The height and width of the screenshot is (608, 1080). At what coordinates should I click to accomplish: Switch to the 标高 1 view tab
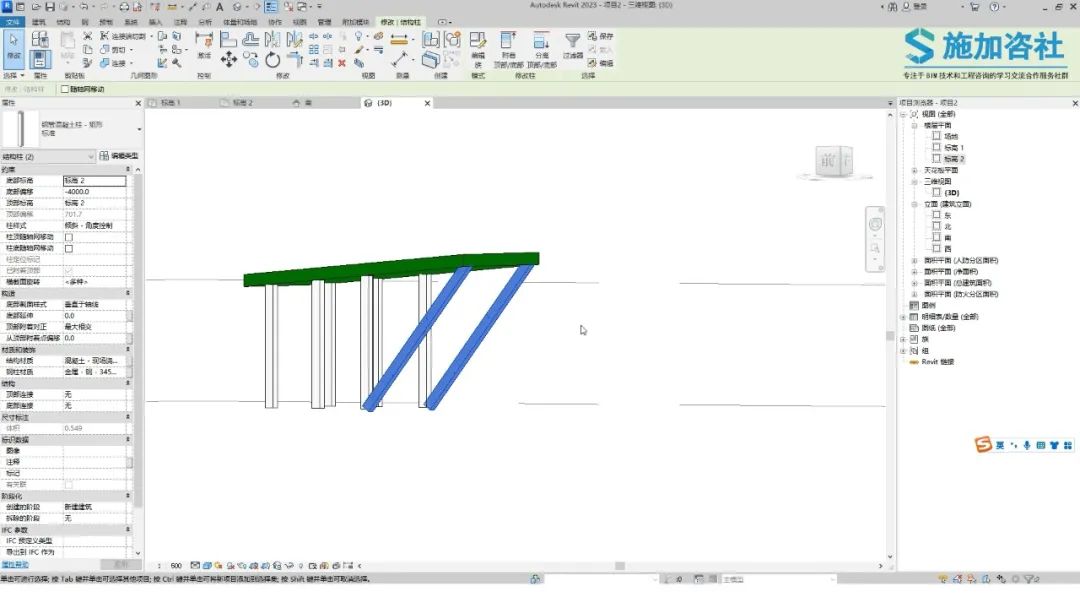pos(170,103)
